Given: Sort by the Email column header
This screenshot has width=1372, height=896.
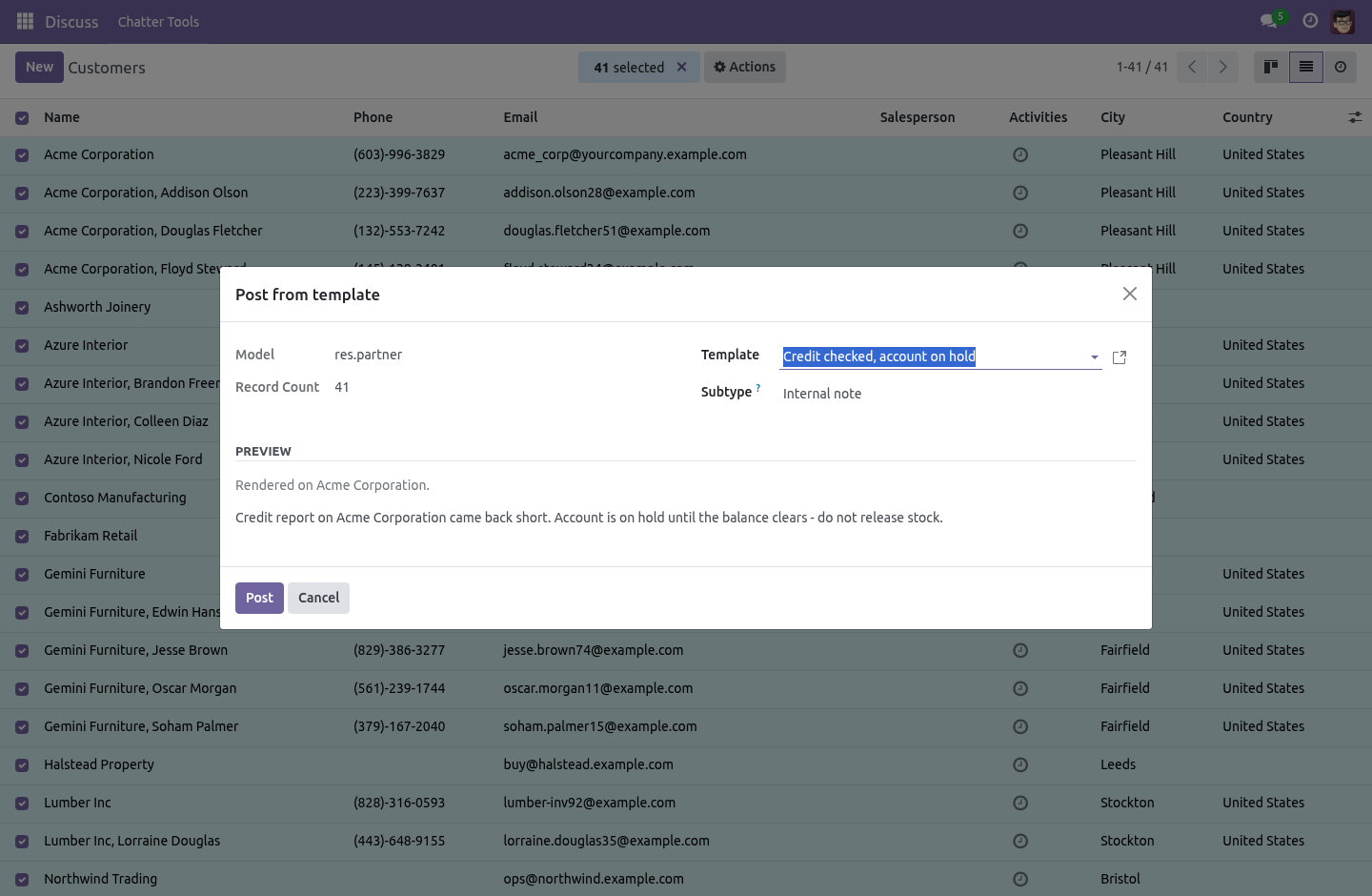Looking at the screenshot, I should pyautogui.click(x=520, y=117).
